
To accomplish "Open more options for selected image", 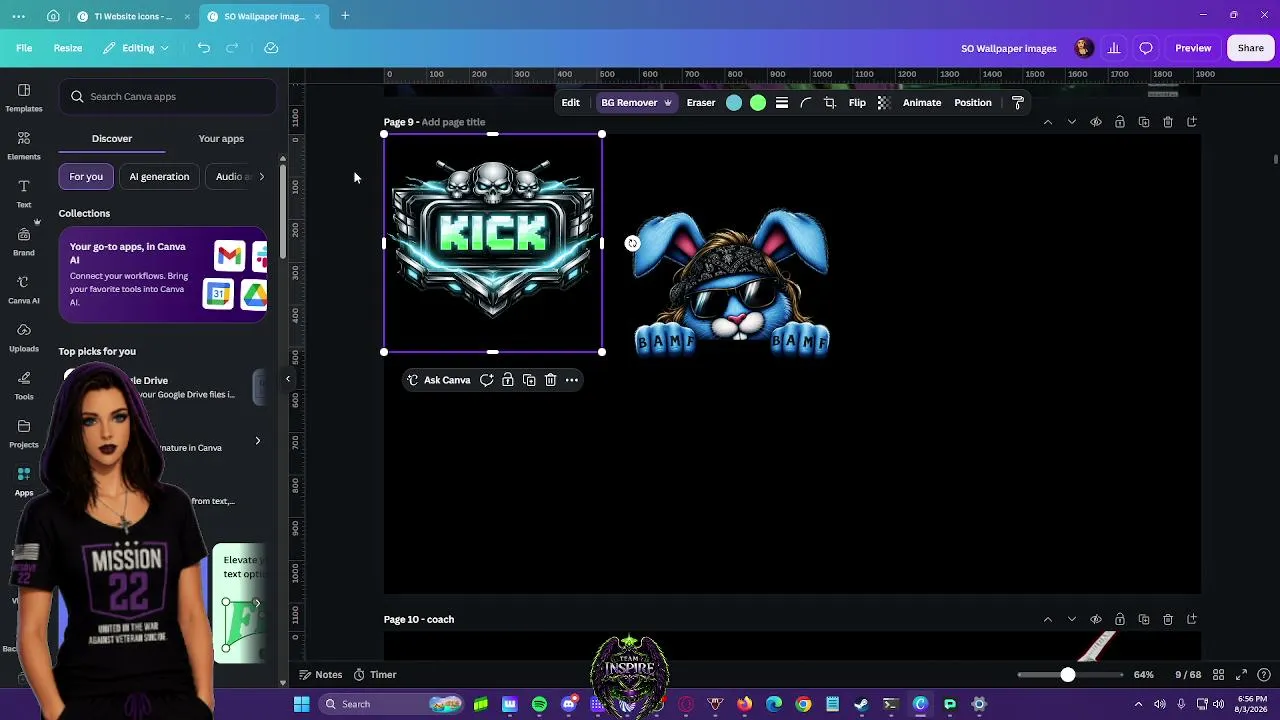I will pos(572,380).
